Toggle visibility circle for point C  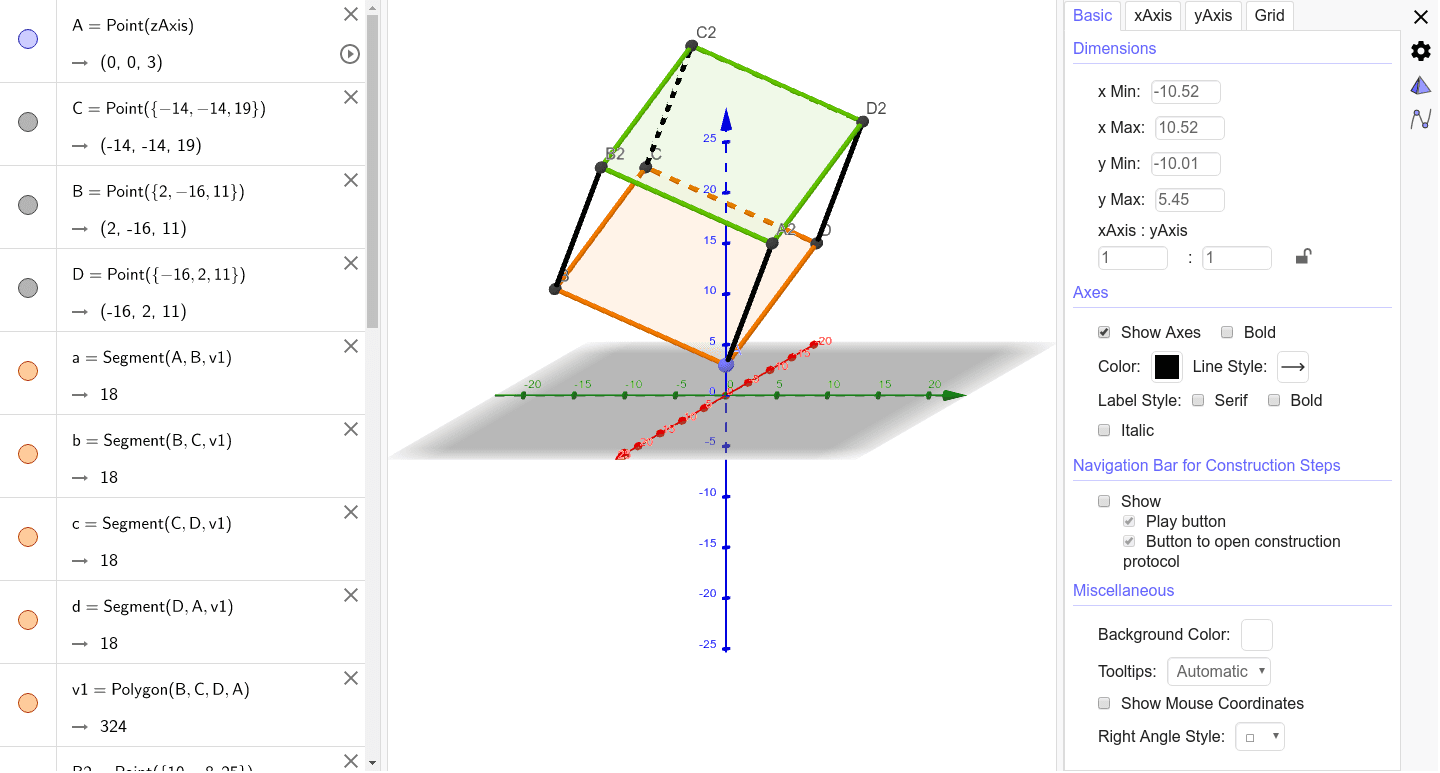pos(28,122)
